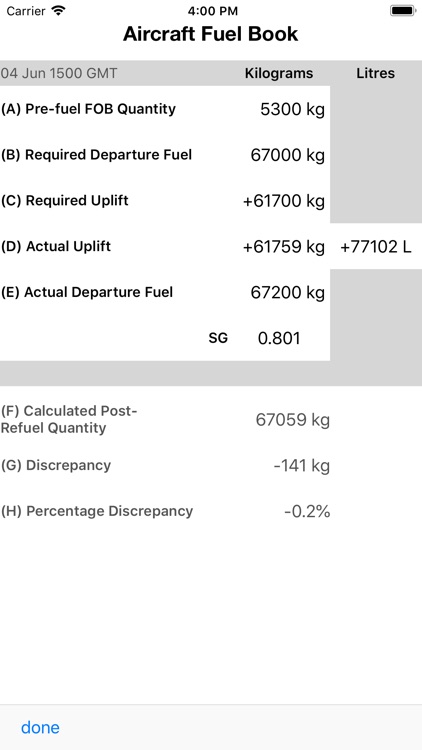The height and width of the screenshot is (750, 422).
Task: Tap the SG label
Action: (x=218, y=338)
